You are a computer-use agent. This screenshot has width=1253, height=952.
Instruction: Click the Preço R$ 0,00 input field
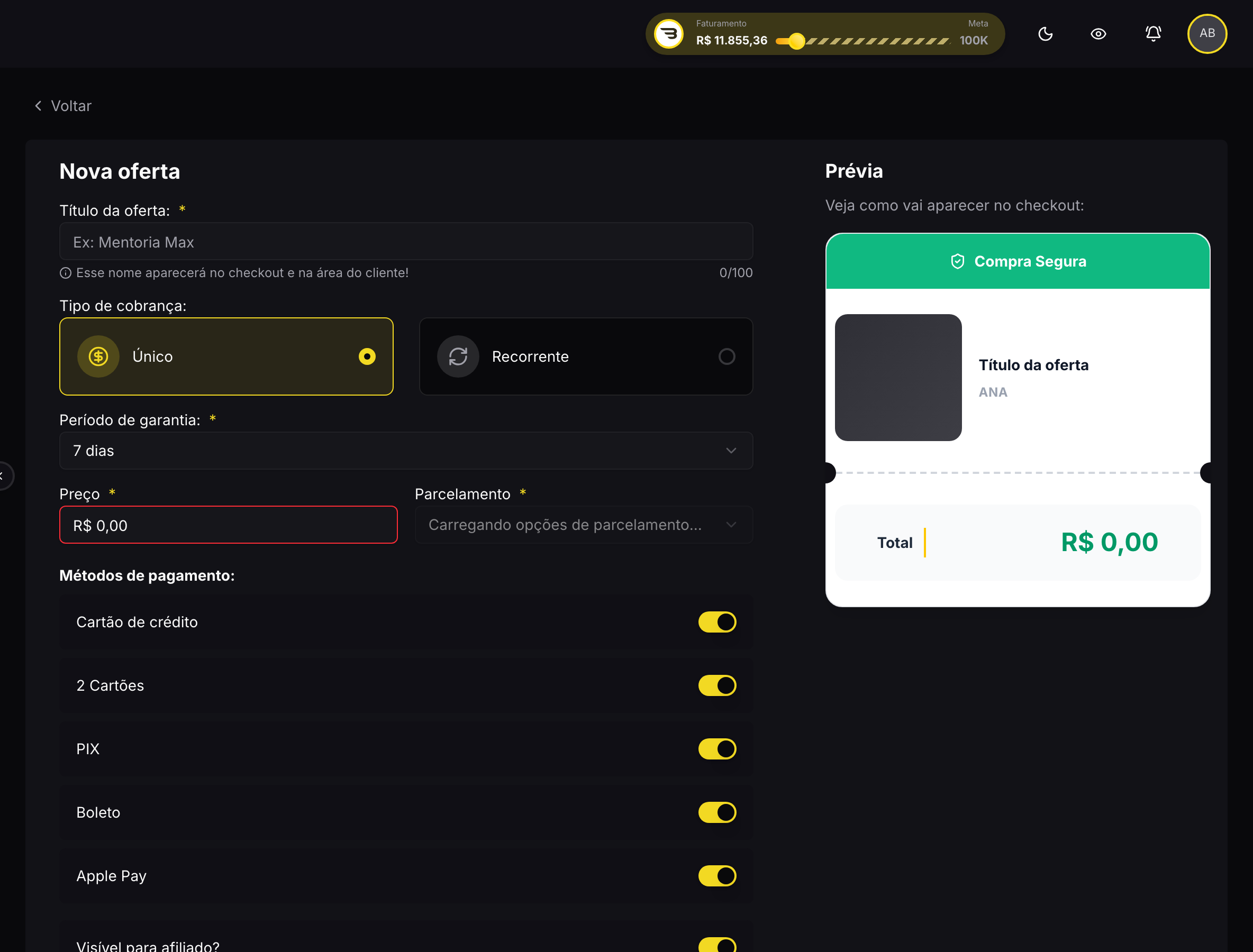229,525
